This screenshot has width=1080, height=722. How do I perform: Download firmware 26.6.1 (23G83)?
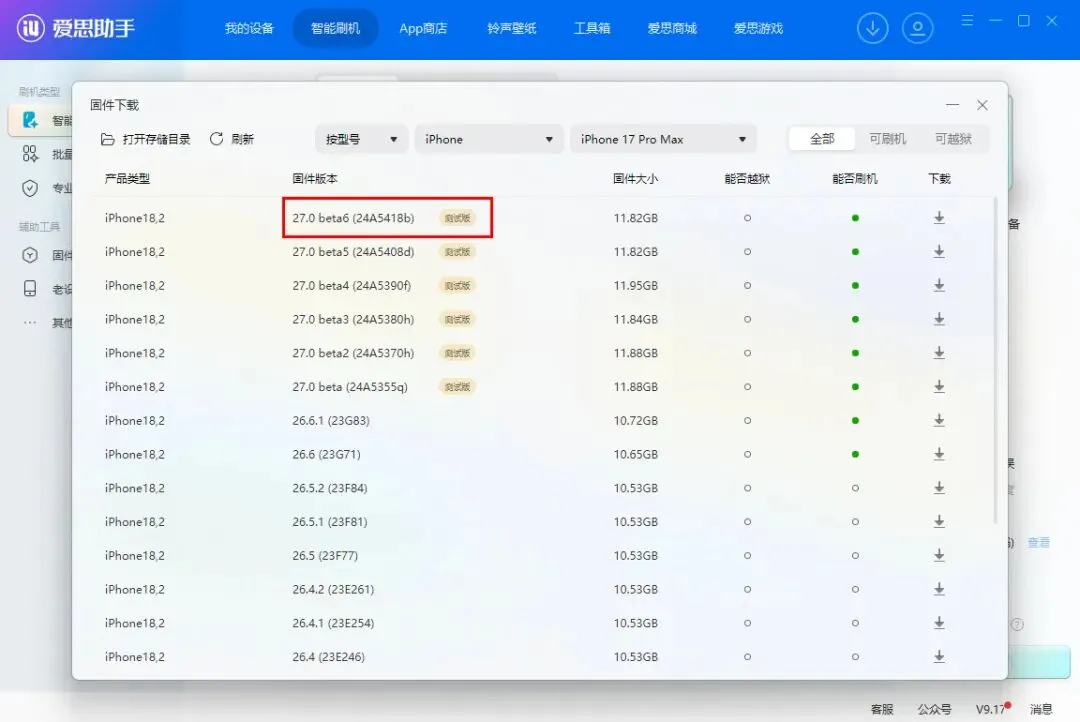coord(939,420)
